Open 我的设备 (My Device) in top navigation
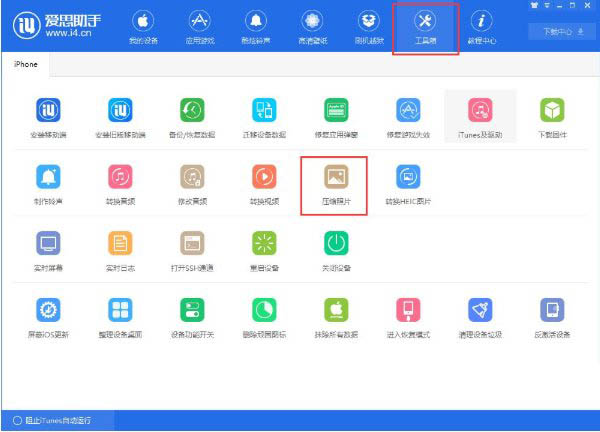Viewport: 600px width, 432px height. pos(143,28)
